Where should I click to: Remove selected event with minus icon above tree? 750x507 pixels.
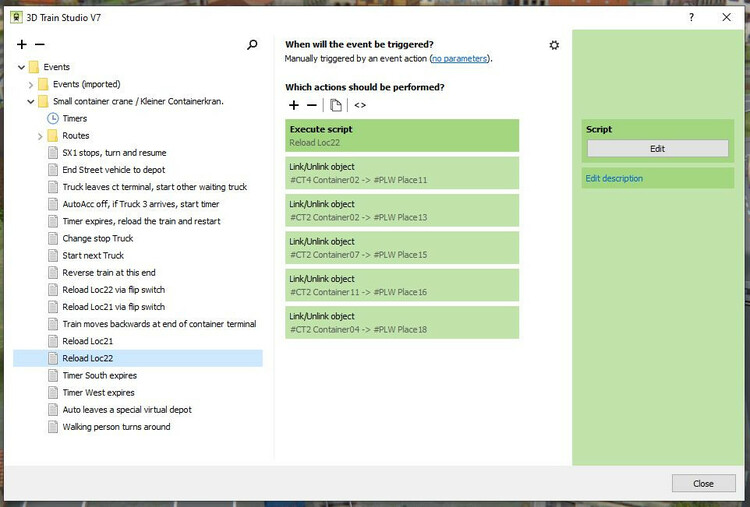40,44
